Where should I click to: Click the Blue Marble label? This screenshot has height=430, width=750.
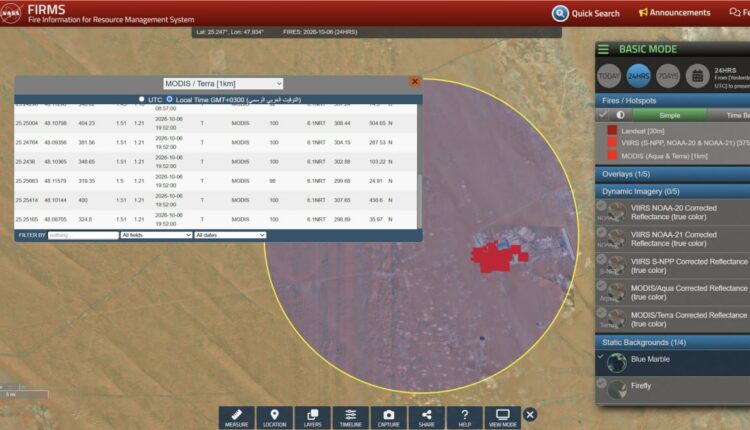[650, 359]
